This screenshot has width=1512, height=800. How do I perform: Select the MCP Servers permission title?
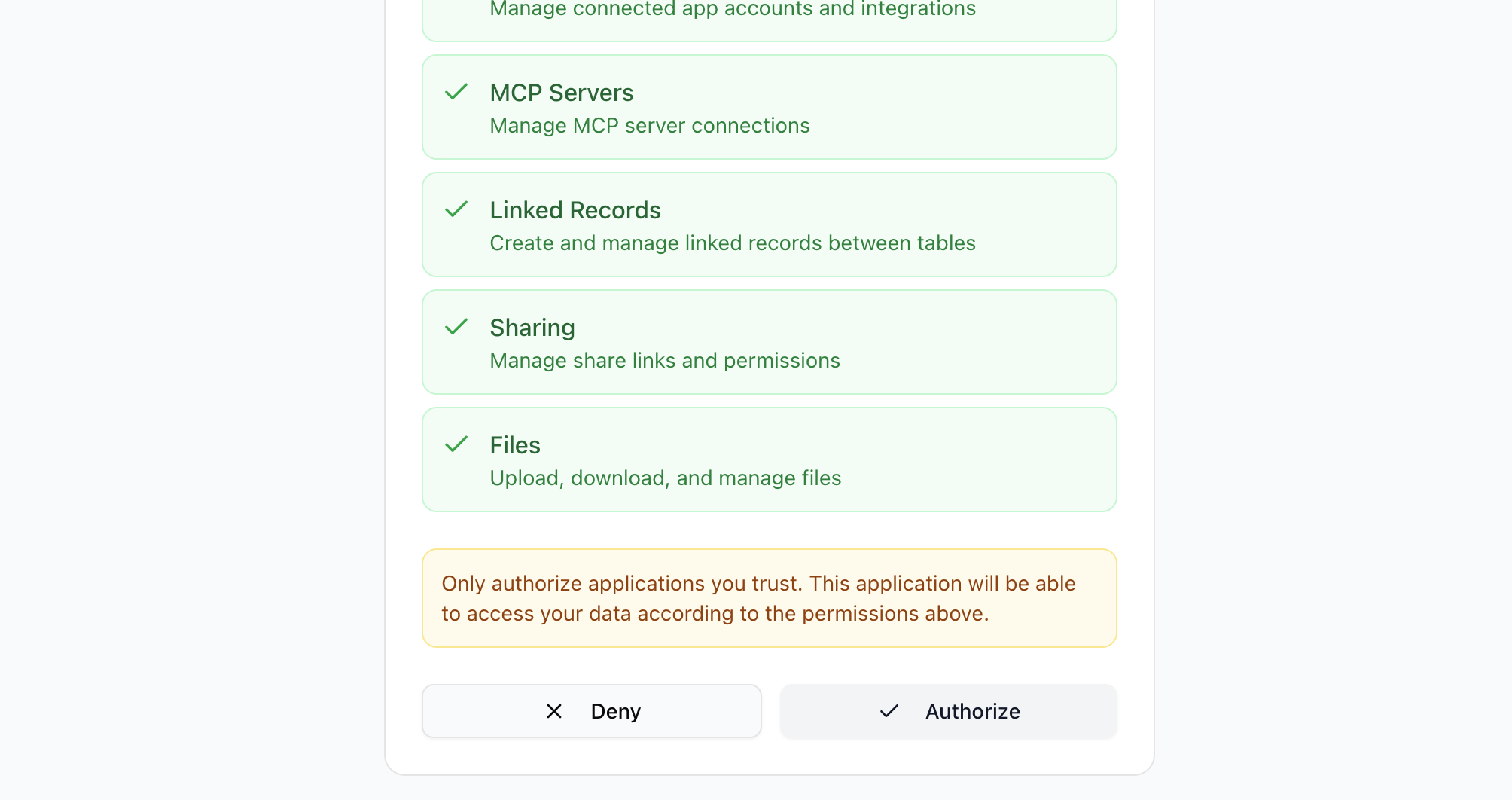pos(562,93)
